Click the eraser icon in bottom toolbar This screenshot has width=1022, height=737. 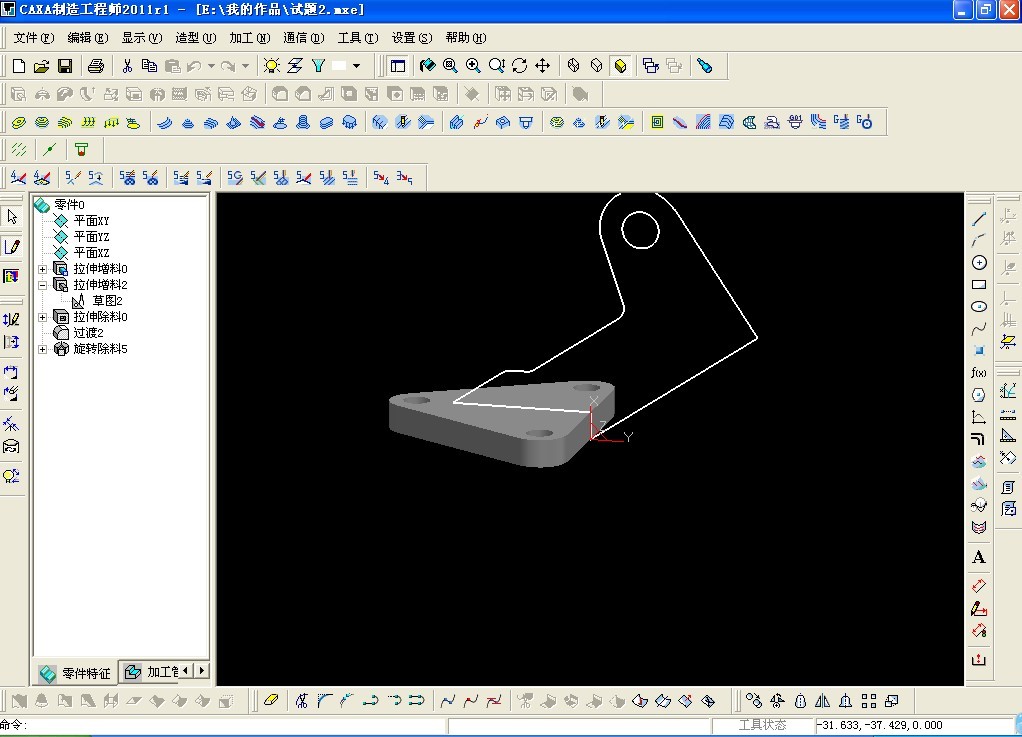tap(271, 701)
